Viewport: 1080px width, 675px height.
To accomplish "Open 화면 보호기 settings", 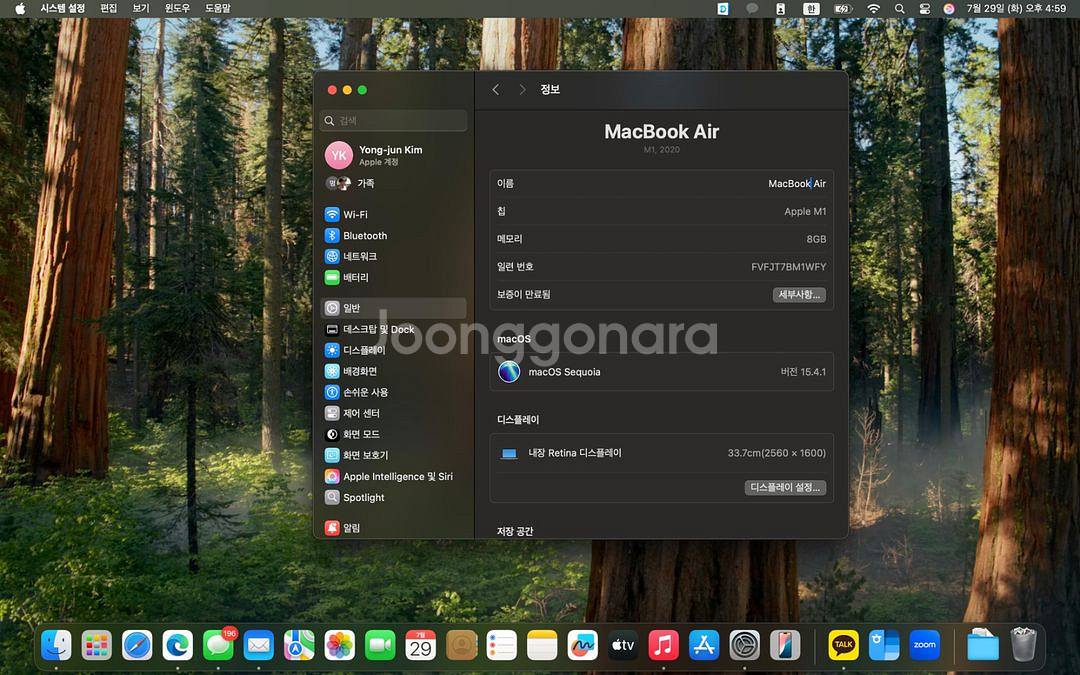I will point(393,455).
